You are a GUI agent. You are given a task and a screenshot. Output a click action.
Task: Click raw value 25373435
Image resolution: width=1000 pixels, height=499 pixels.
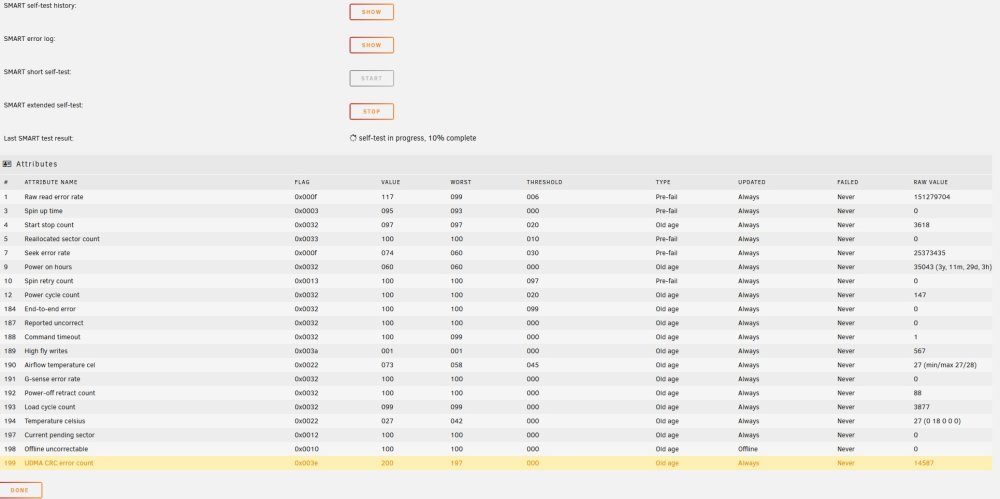pos(929,253)
